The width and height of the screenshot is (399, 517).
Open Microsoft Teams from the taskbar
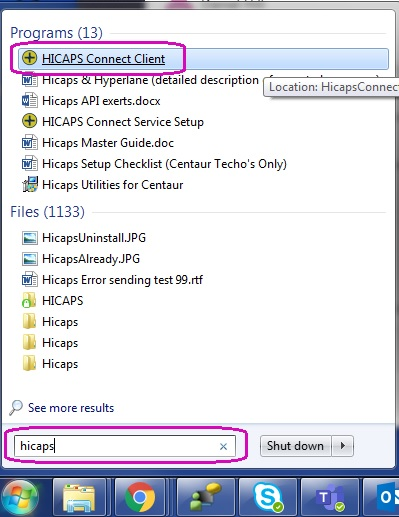click(330, 498)
